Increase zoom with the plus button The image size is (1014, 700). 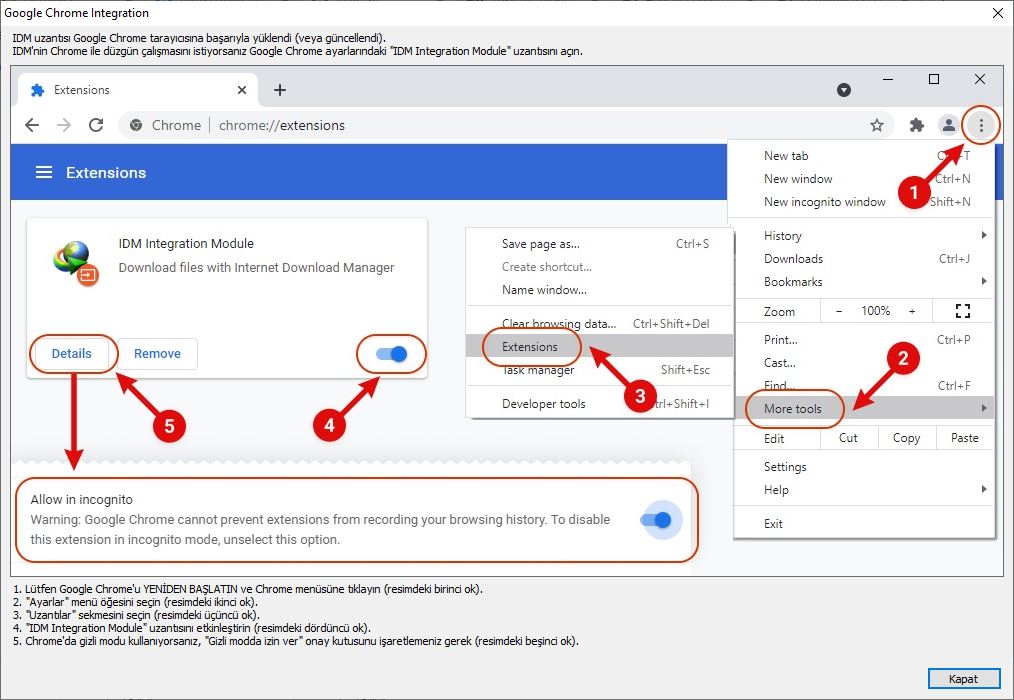912,311
